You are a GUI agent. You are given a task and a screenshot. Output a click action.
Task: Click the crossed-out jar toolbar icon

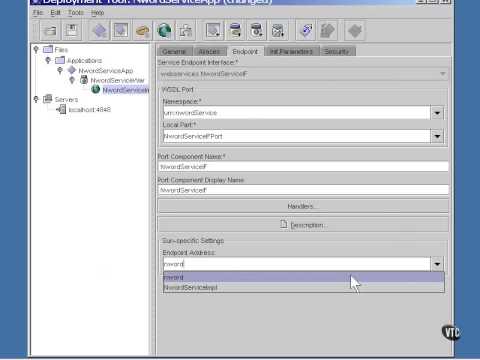coord(278,31)
